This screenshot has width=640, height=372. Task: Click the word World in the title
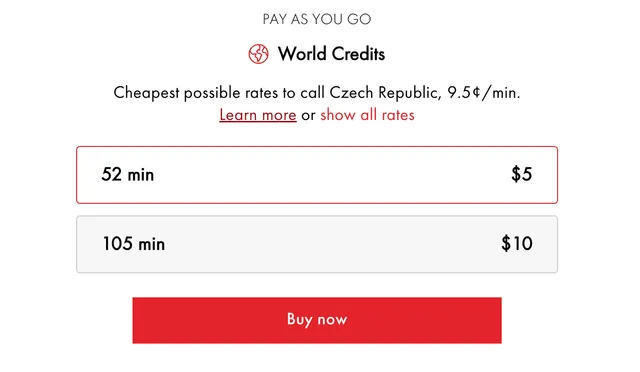tap(302, 54)
